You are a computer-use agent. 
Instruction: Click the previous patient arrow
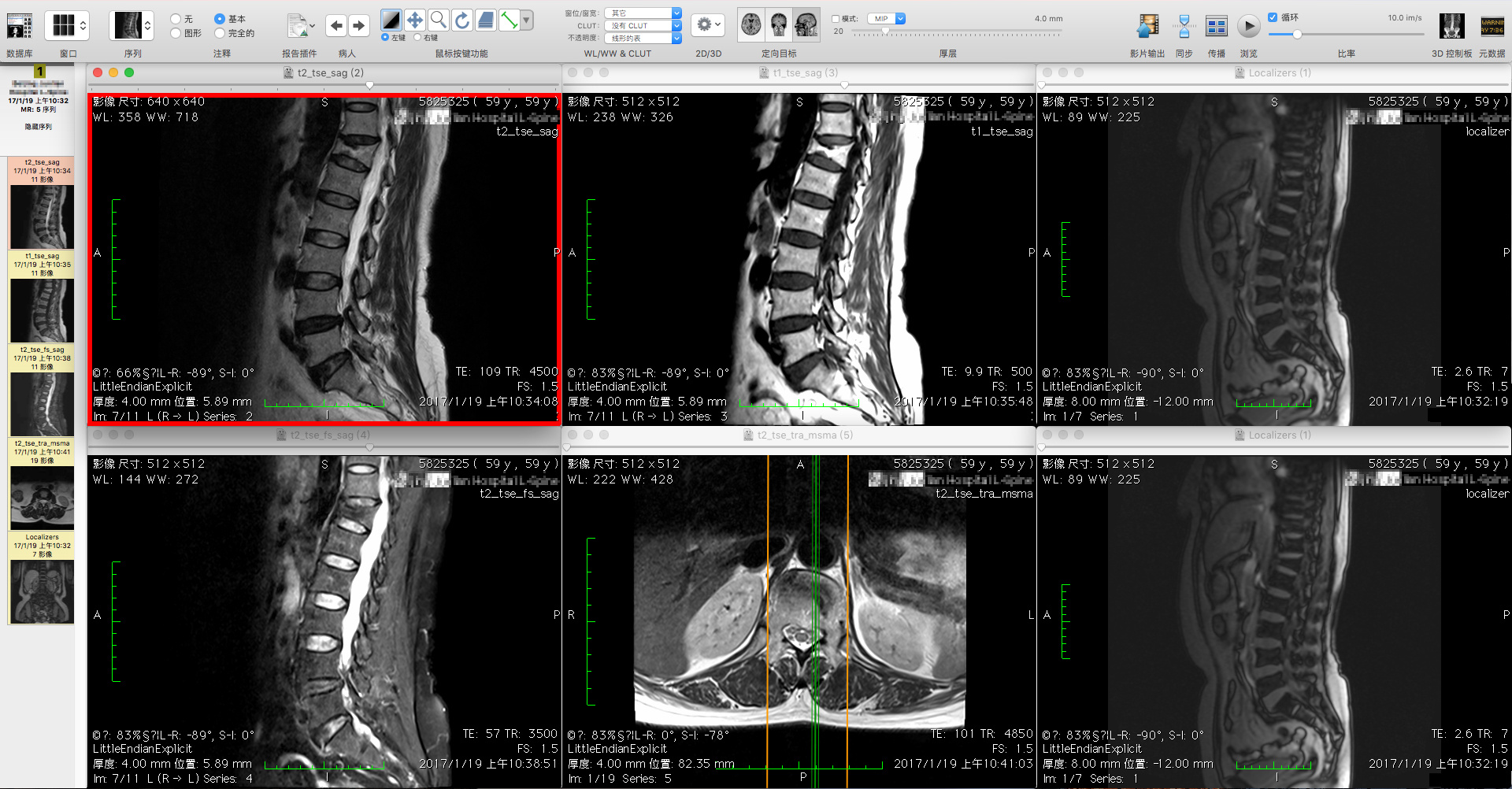click(336, 26)
